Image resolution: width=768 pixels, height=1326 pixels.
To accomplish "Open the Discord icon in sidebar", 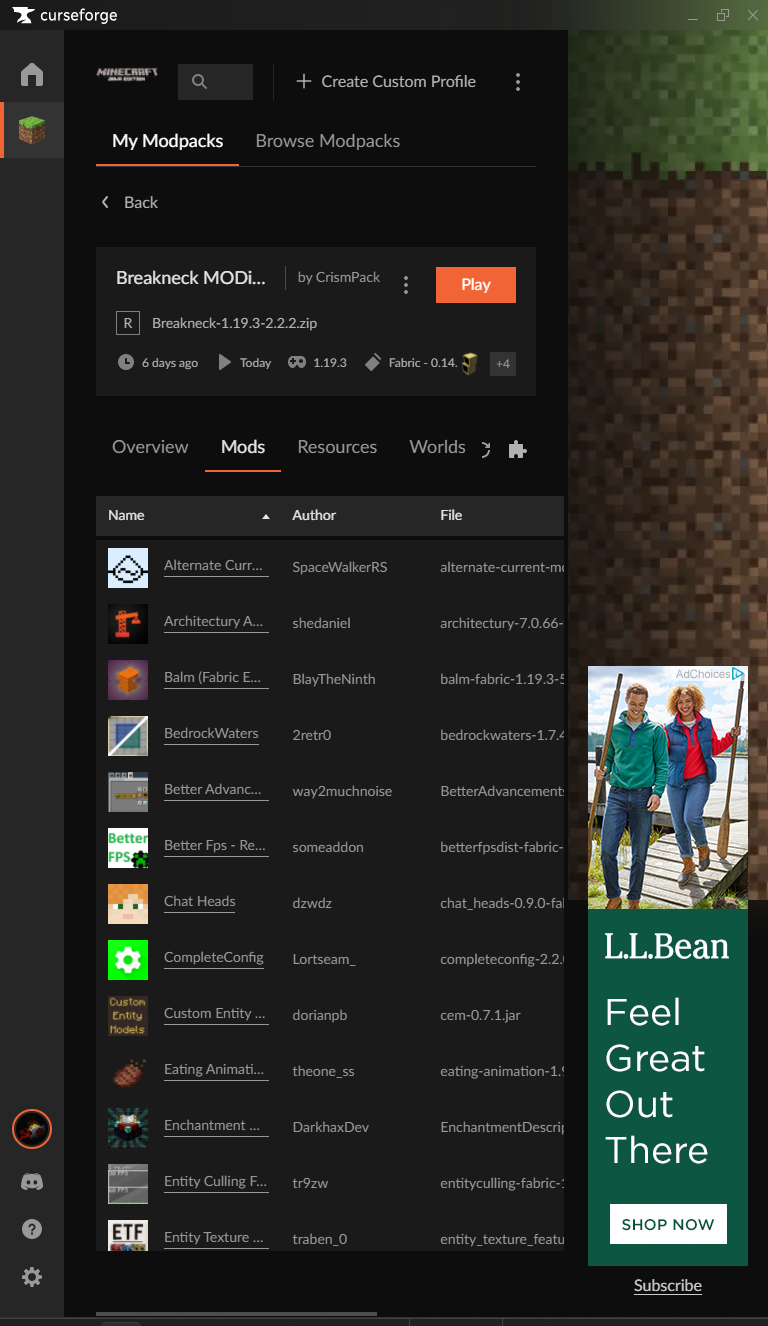I will point(32,1182).
